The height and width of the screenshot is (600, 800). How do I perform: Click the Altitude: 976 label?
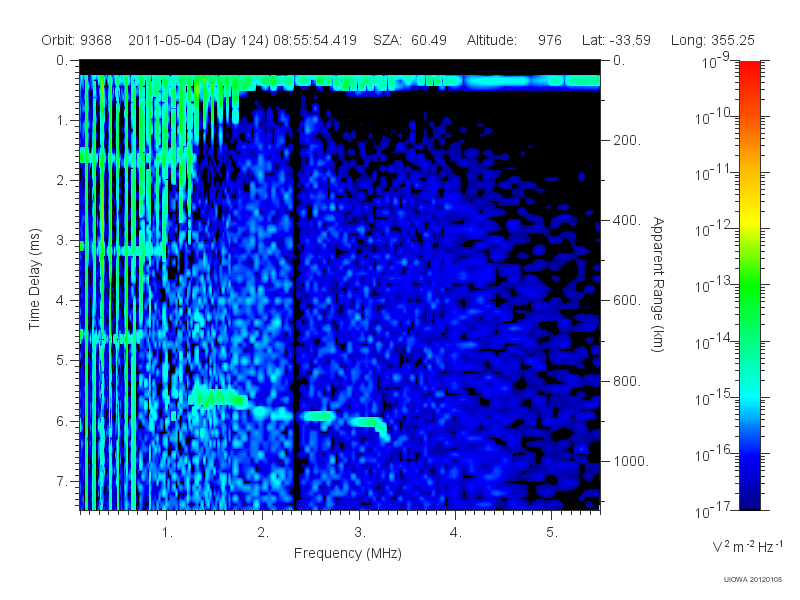(x=514, y=40)
